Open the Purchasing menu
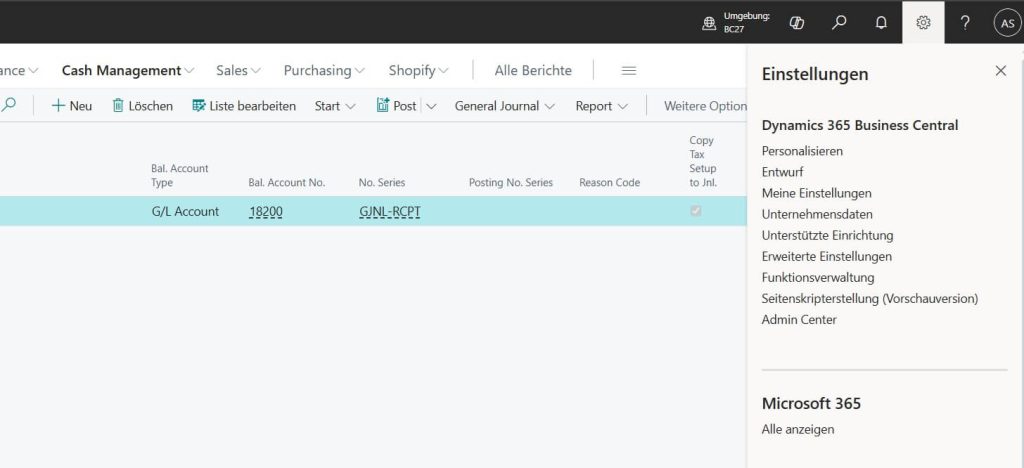 coord(324,71)
